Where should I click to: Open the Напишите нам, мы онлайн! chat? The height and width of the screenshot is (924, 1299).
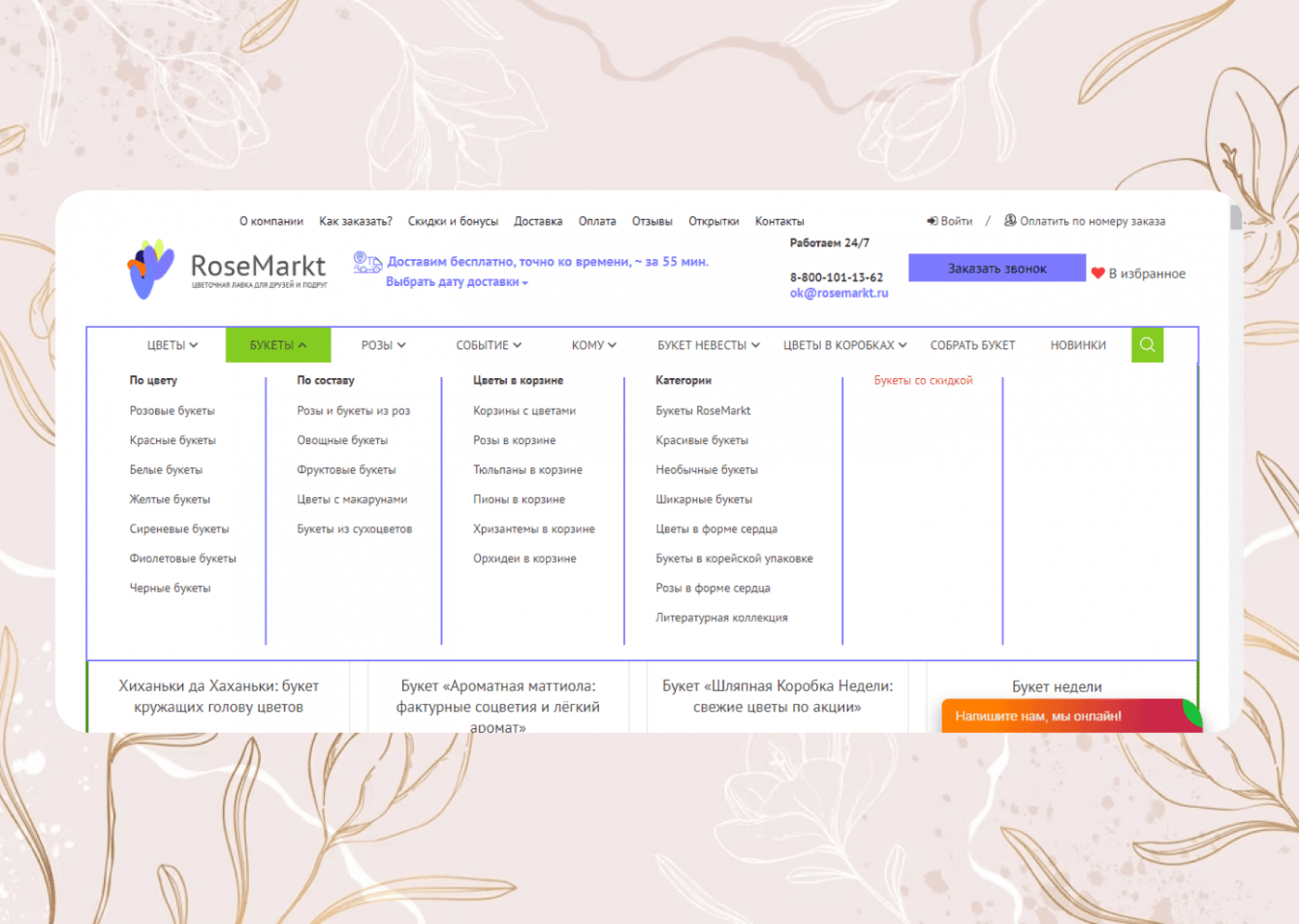(x=1071, y=716)
